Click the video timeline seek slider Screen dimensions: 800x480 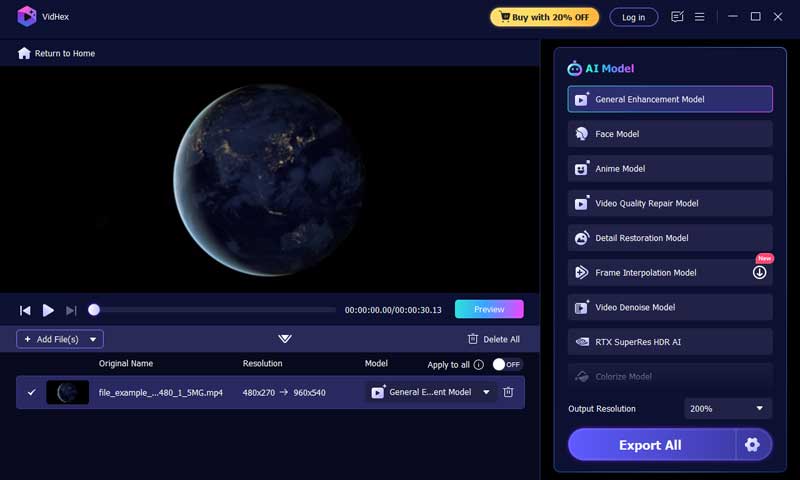(215, 310)
